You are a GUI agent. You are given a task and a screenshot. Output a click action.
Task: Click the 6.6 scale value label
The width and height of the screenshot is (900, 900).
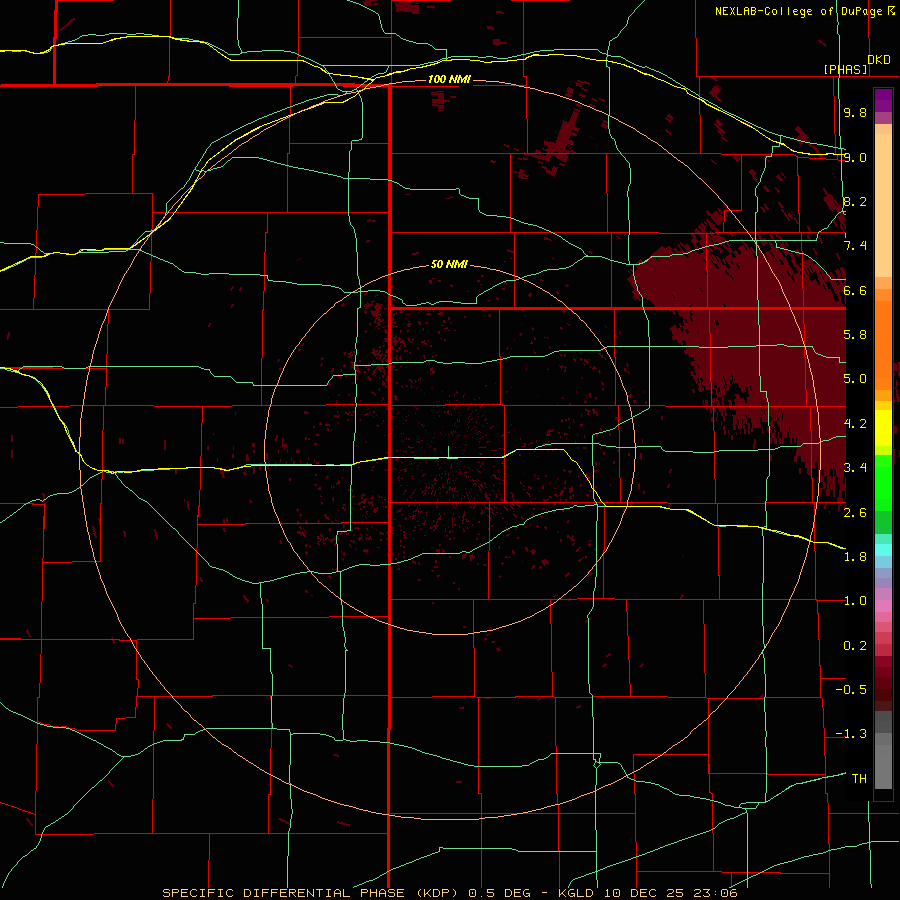(x=855, y=290)
